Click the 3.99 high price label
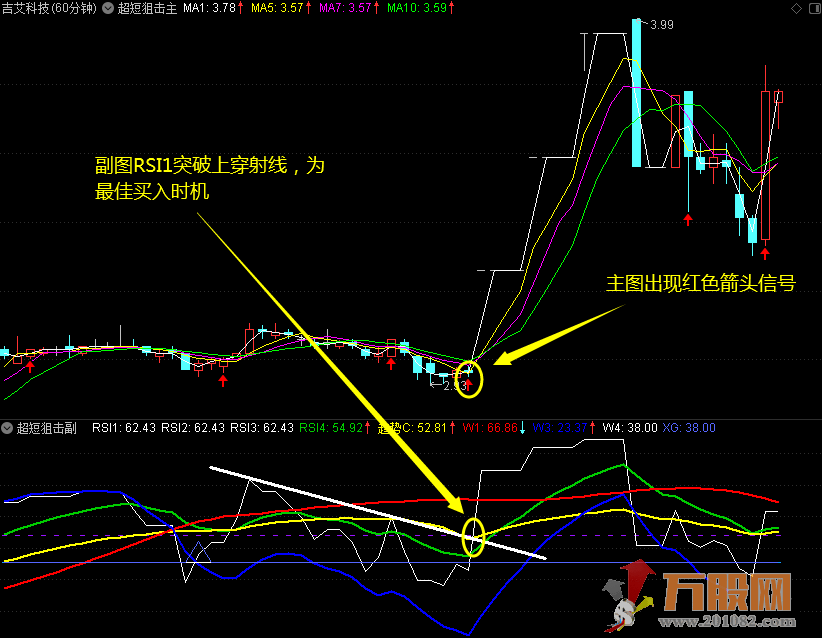Image resolution: width=822 pixels, height=638 pixels. tap(662, 25)
